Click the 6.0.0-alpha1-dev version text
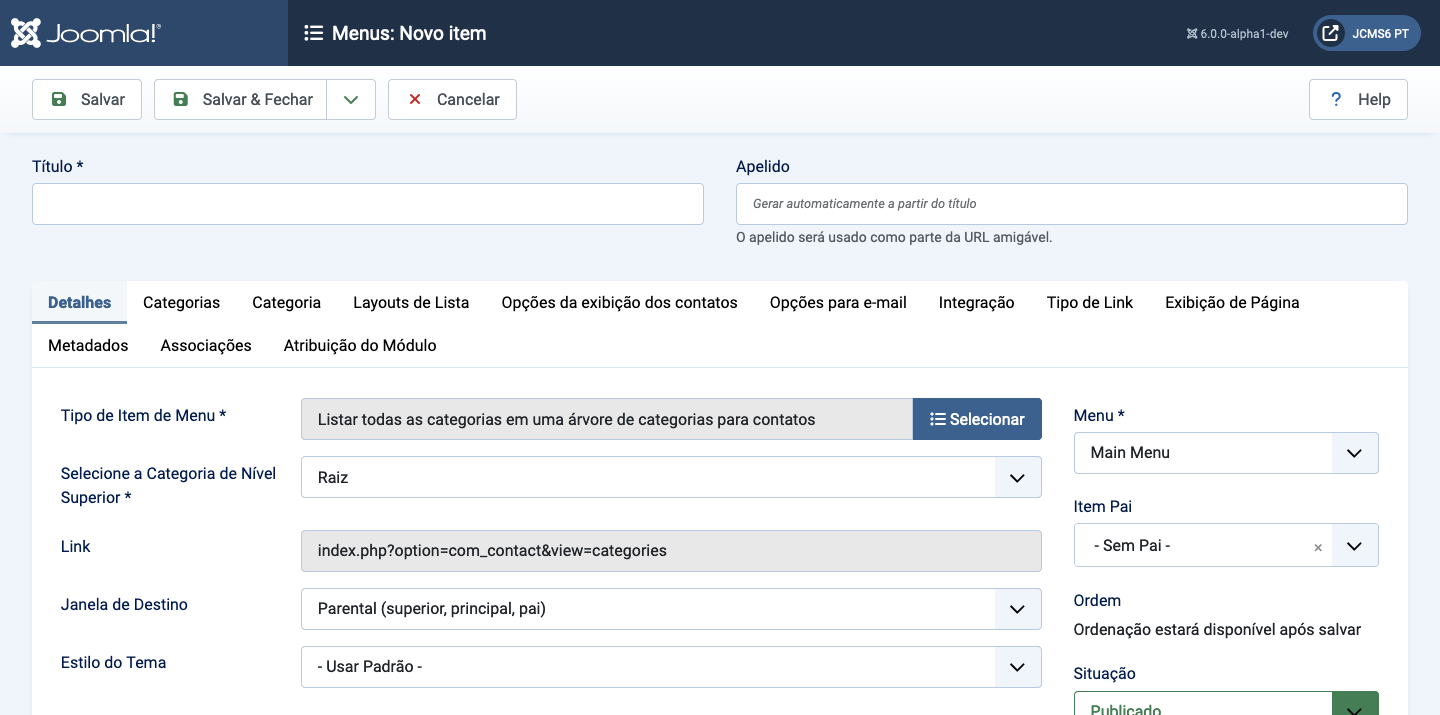The height and width of the screenshot is (715, 1440). coord(1244,34)
